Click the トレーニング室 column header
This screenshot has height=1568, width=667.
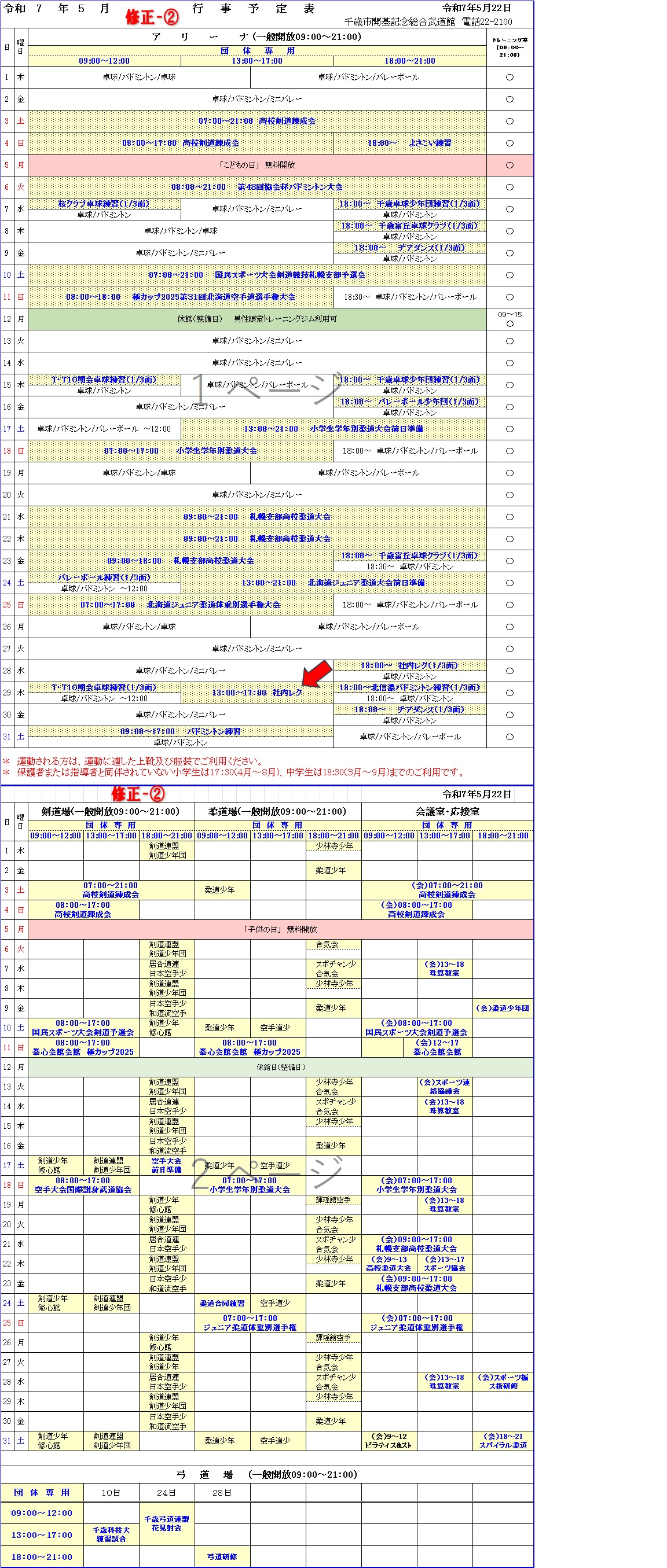click(510, 47)
